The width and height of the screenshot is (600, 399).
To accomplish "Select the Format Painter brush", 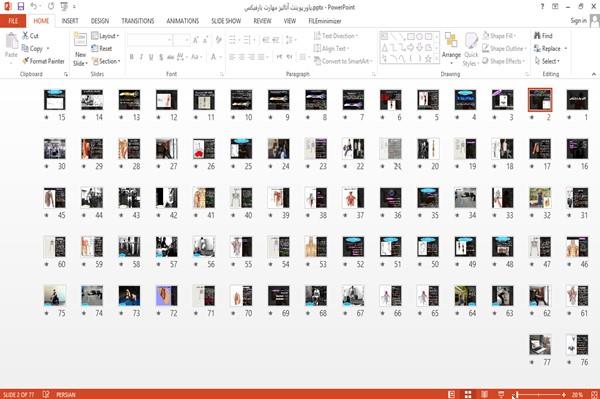I will coord(25,61).
